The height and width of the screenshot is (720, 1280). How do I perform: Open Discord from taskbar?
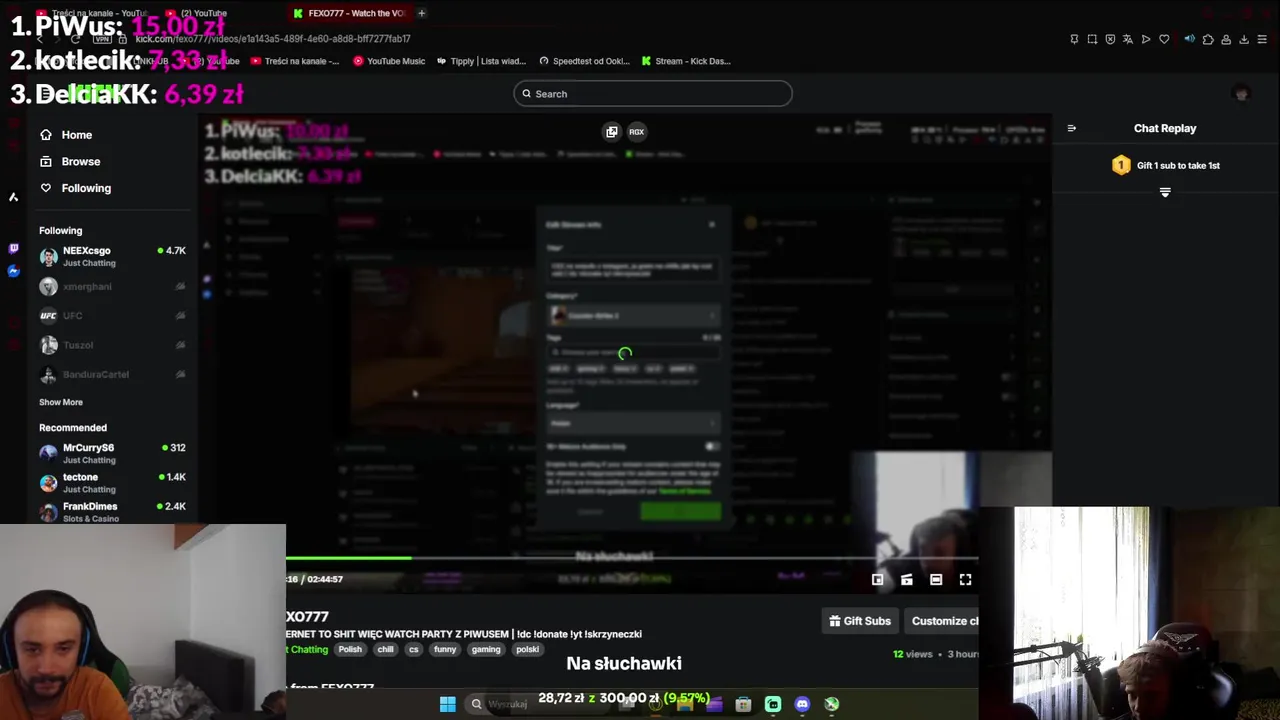coord(802,704)
